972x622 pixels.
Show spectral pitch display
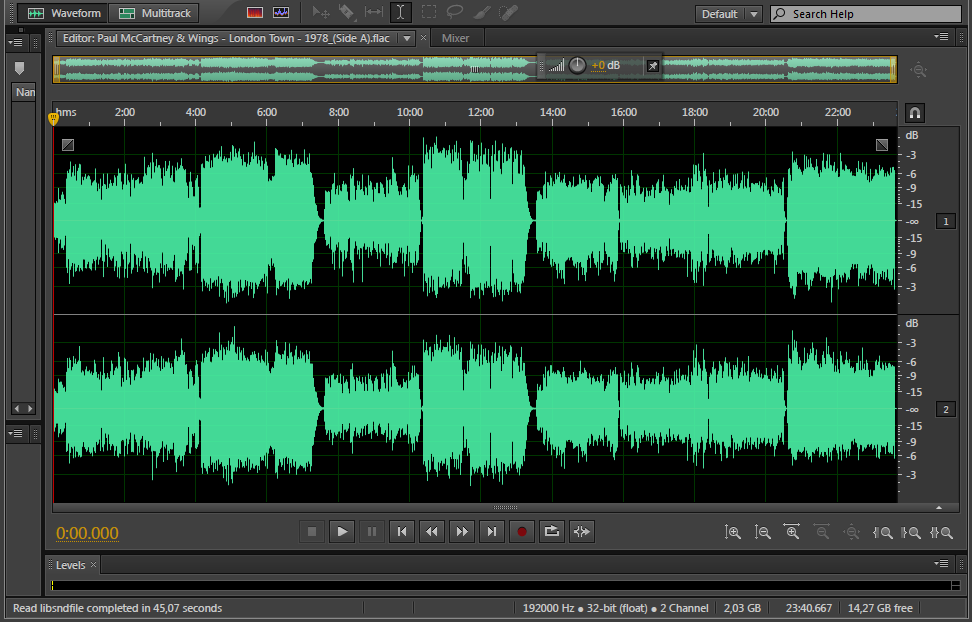[x=281, y=13]
